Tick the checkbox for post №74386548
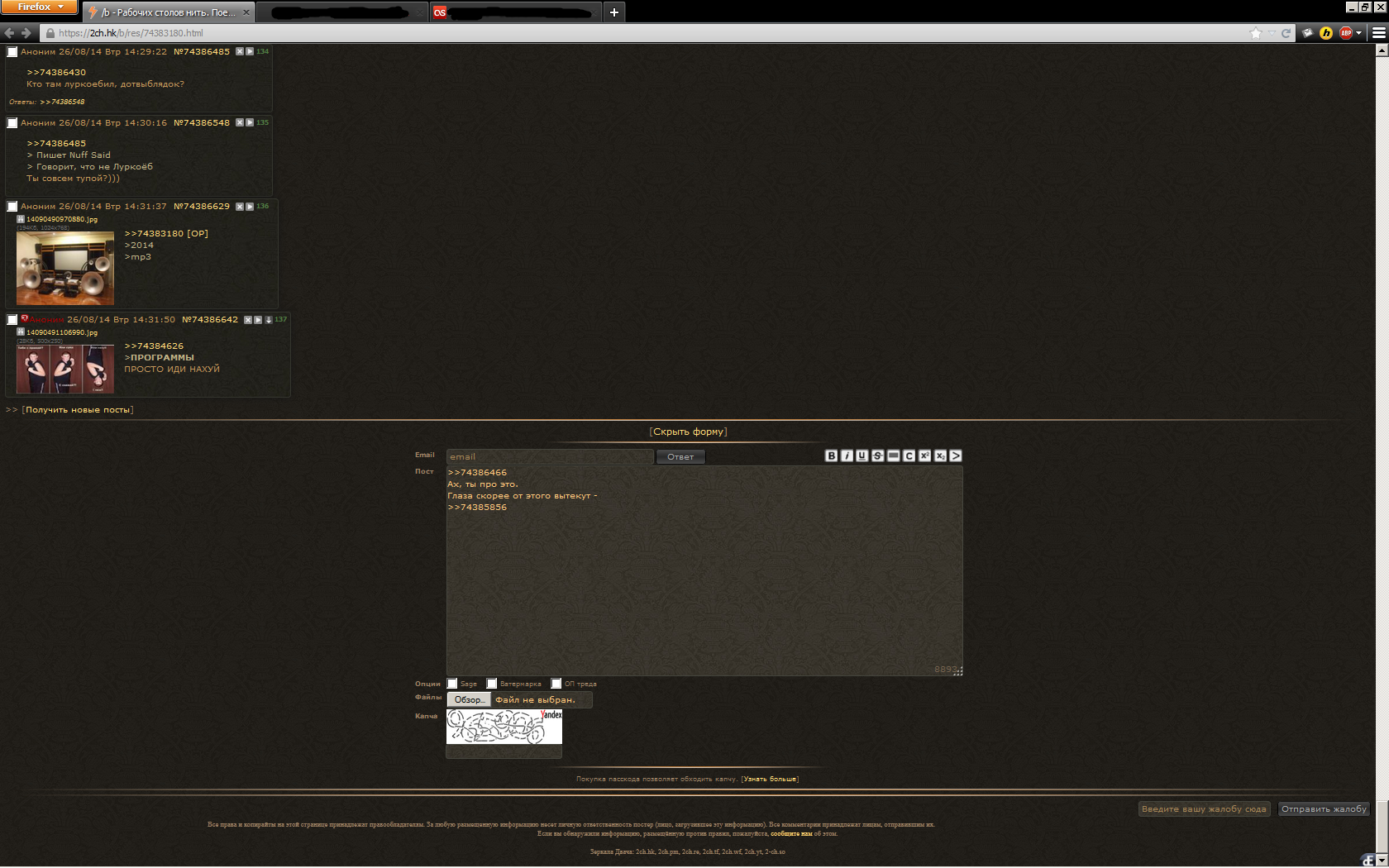 click(x=12, y=123)
